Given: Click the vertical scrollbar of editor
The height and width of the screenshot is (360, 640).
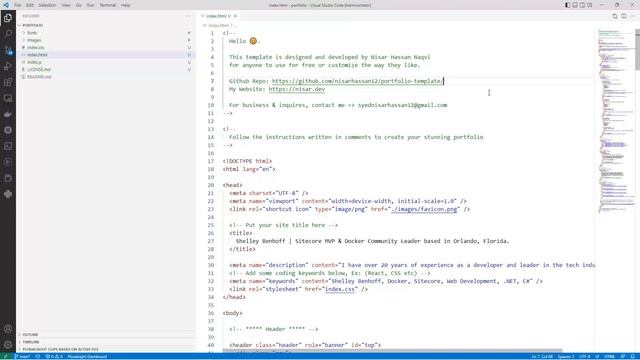Looking at the screenshot, I should 638,50.
